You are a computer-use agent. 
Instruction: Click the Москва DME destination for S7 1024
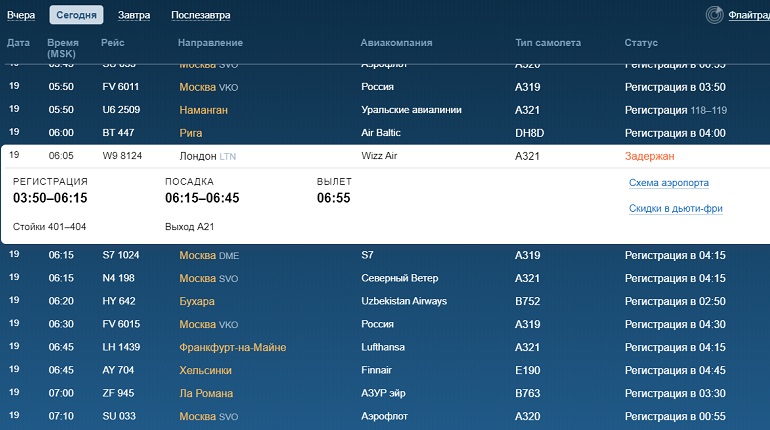[x=209, y=255]
